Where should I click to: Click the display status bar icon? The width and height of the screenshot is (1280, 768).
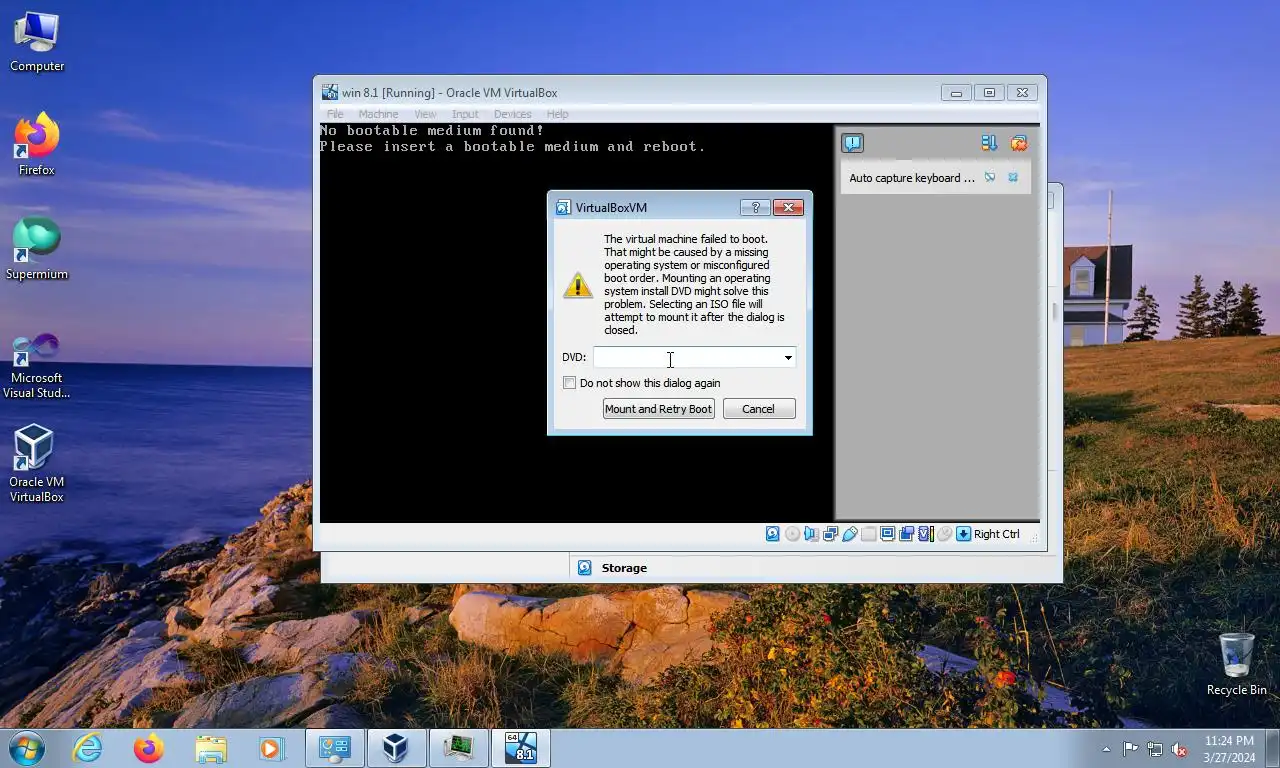click(x=888, y=534)
